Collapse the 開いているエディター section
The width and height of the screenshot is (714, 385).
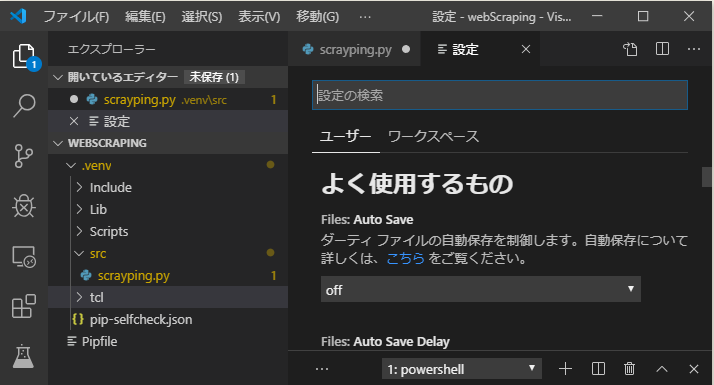58,77
